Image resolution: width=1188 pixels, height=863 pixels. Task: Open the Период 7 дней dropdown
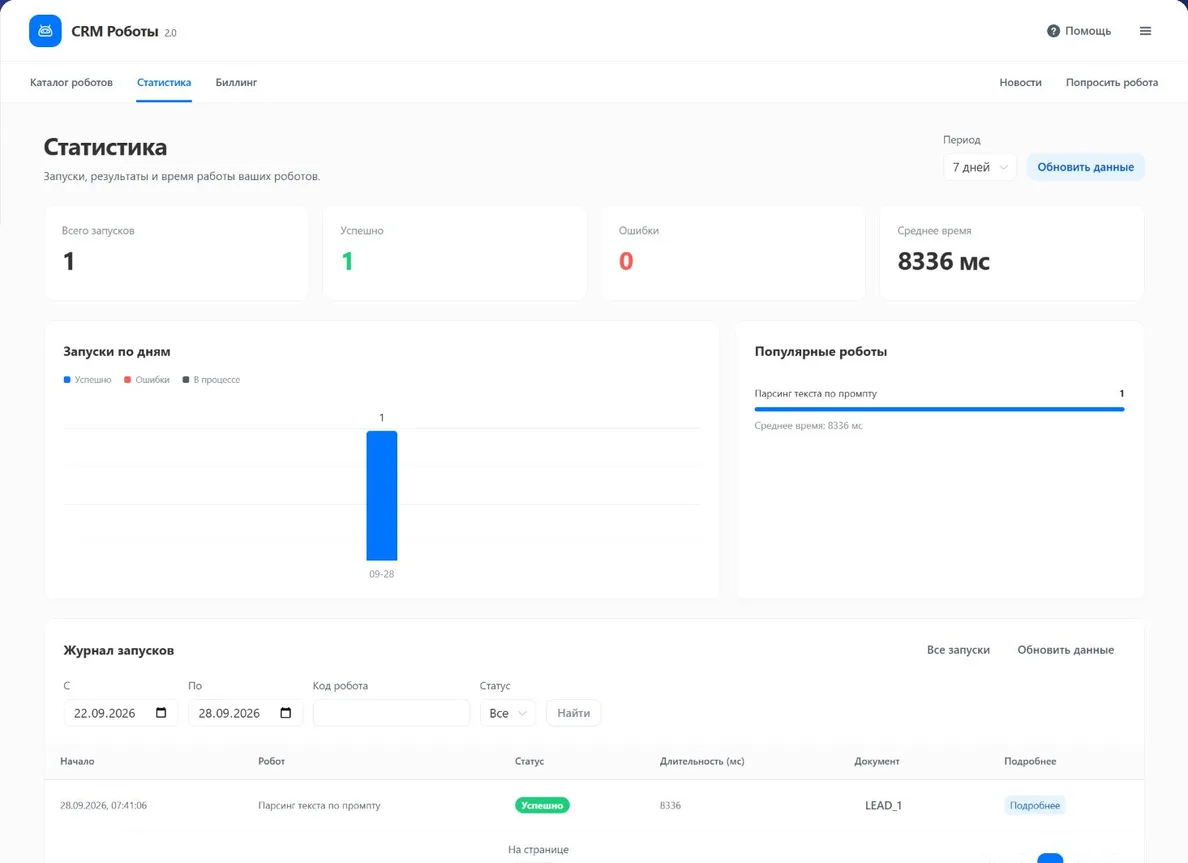pyautogui.click(x=980, y=167)
